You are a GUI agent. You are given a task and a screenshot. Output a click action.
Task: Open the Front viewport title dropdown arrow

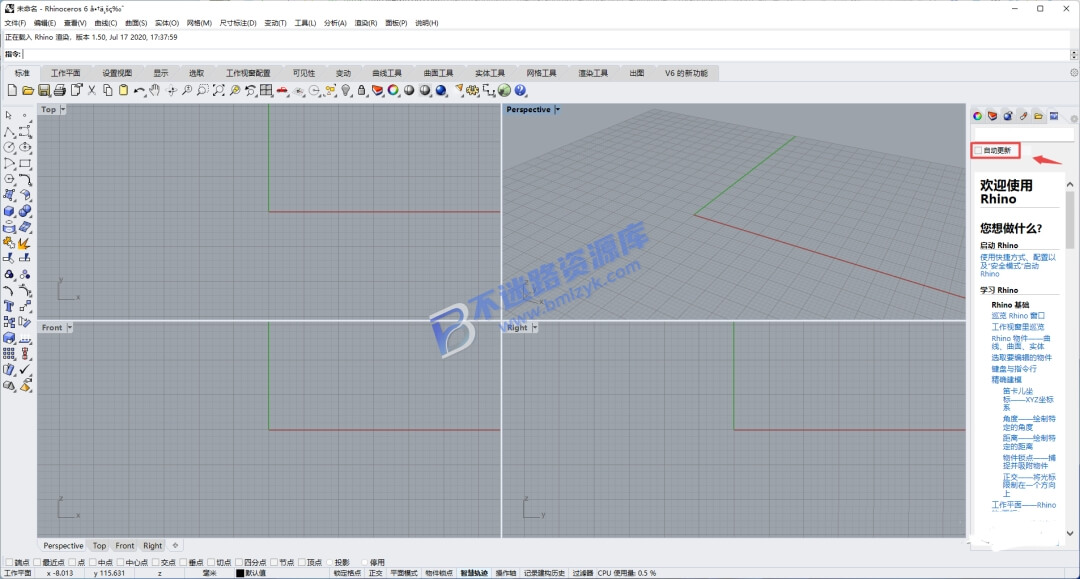coord(70,328)
